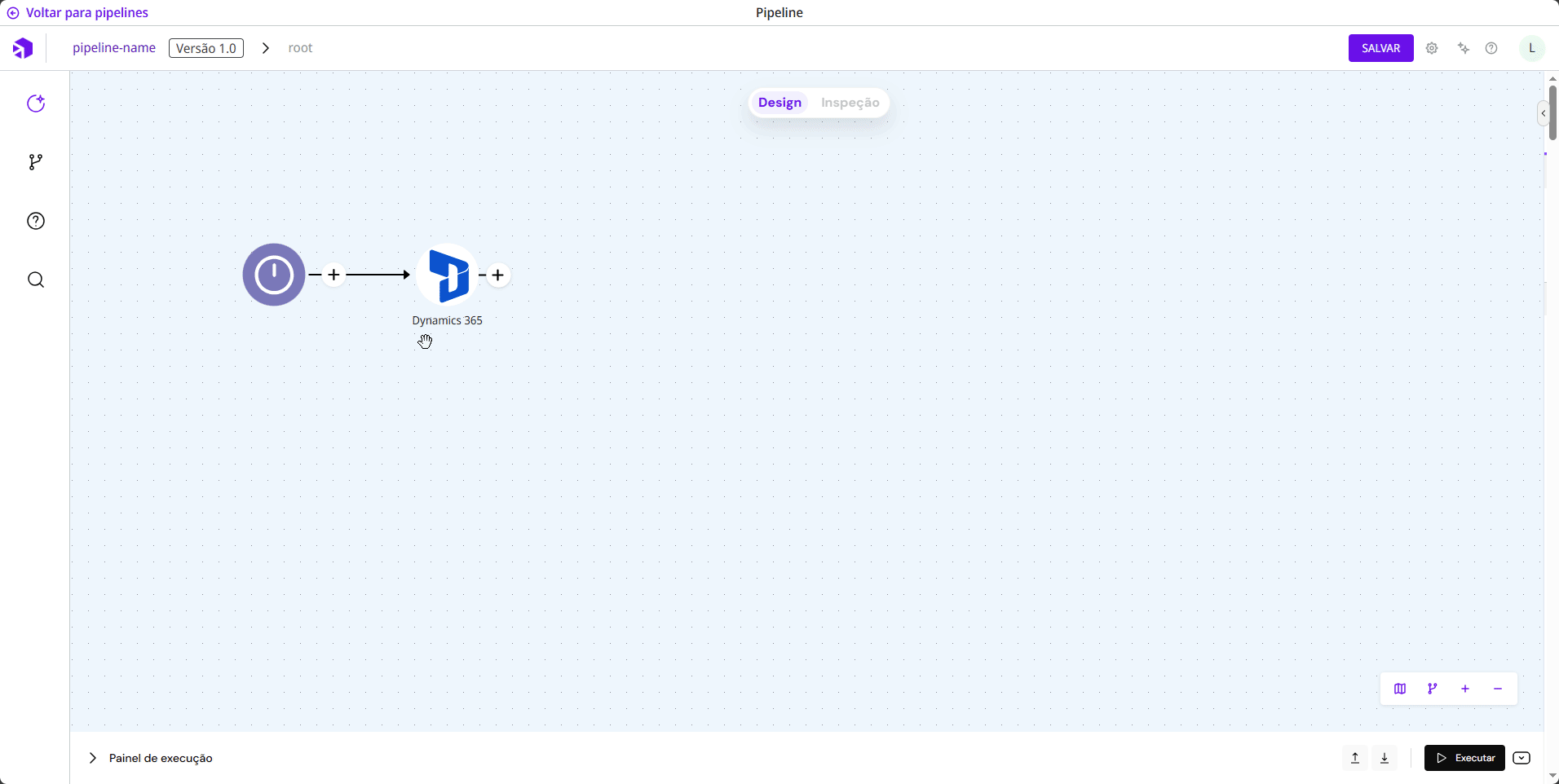Open the dropdown arrow next to Executar
Image resolution: width=1559 pixels, height=784 pixels.
[1521, 758]
